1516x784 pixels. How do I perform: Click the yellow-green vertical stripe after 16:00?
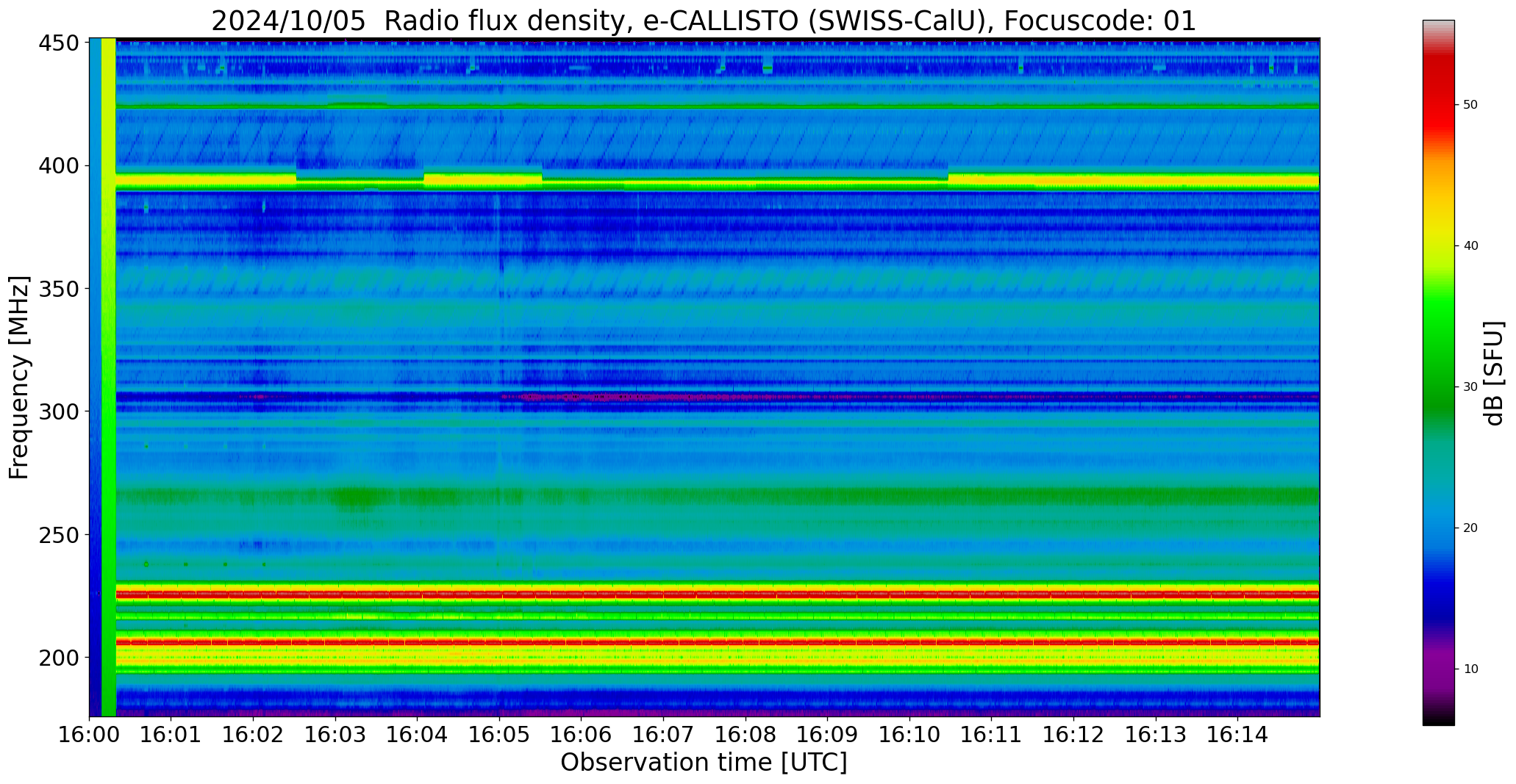click(x=108, y=377)
